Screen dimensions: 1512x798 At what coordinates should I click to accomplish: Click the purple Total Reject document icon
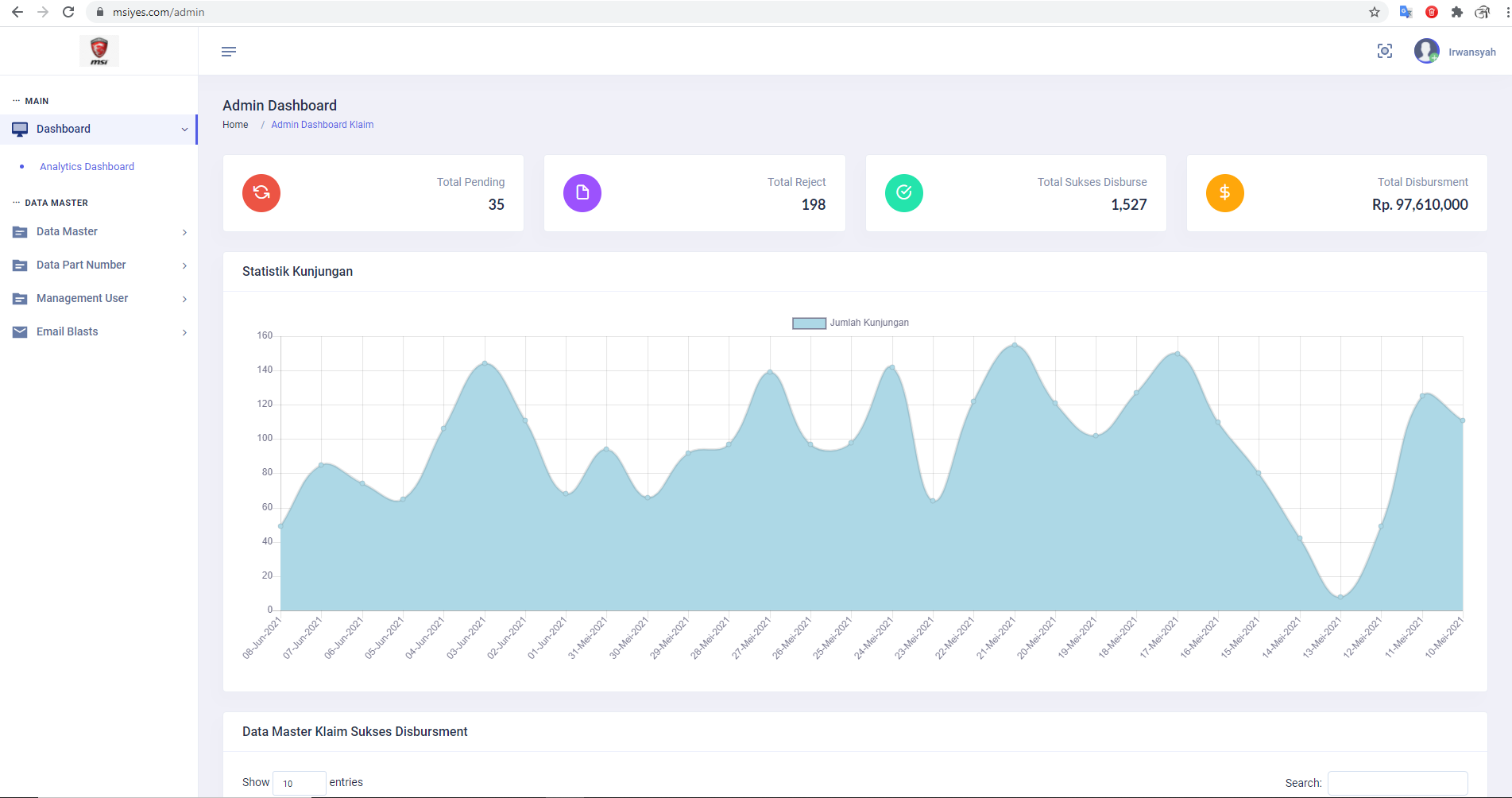[582, 193]
